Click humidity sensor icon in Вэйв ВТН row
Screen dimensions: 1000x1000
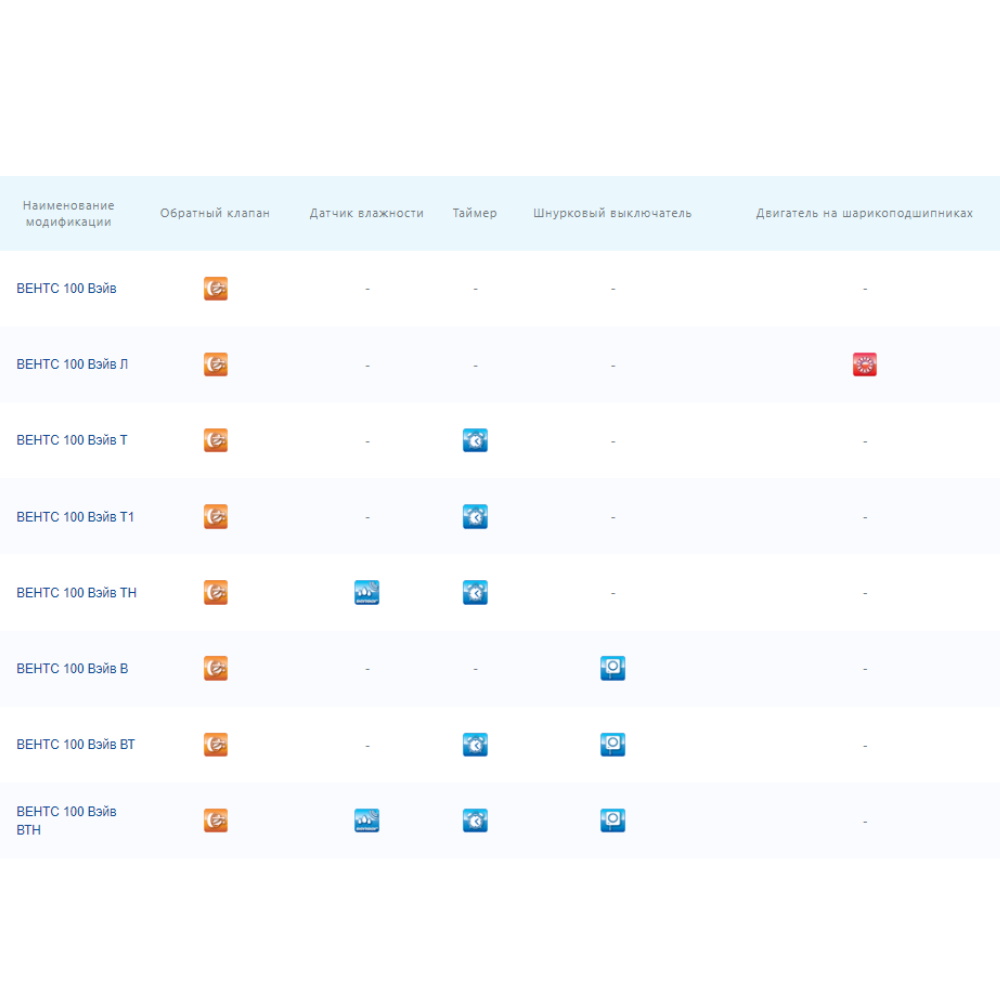(367, 820)
